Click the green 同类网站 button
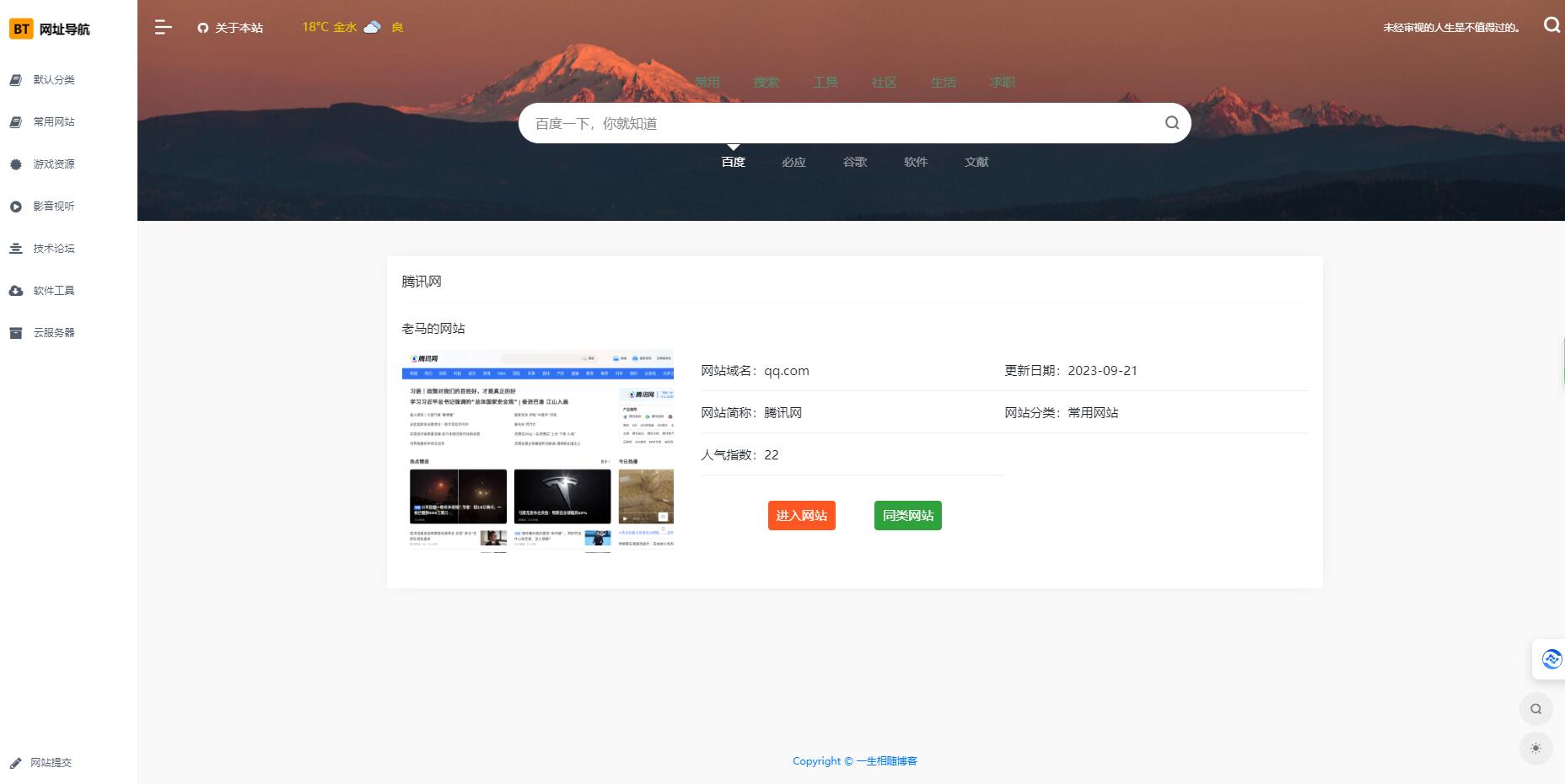The image size is (1565, 784). coord(907,515)
